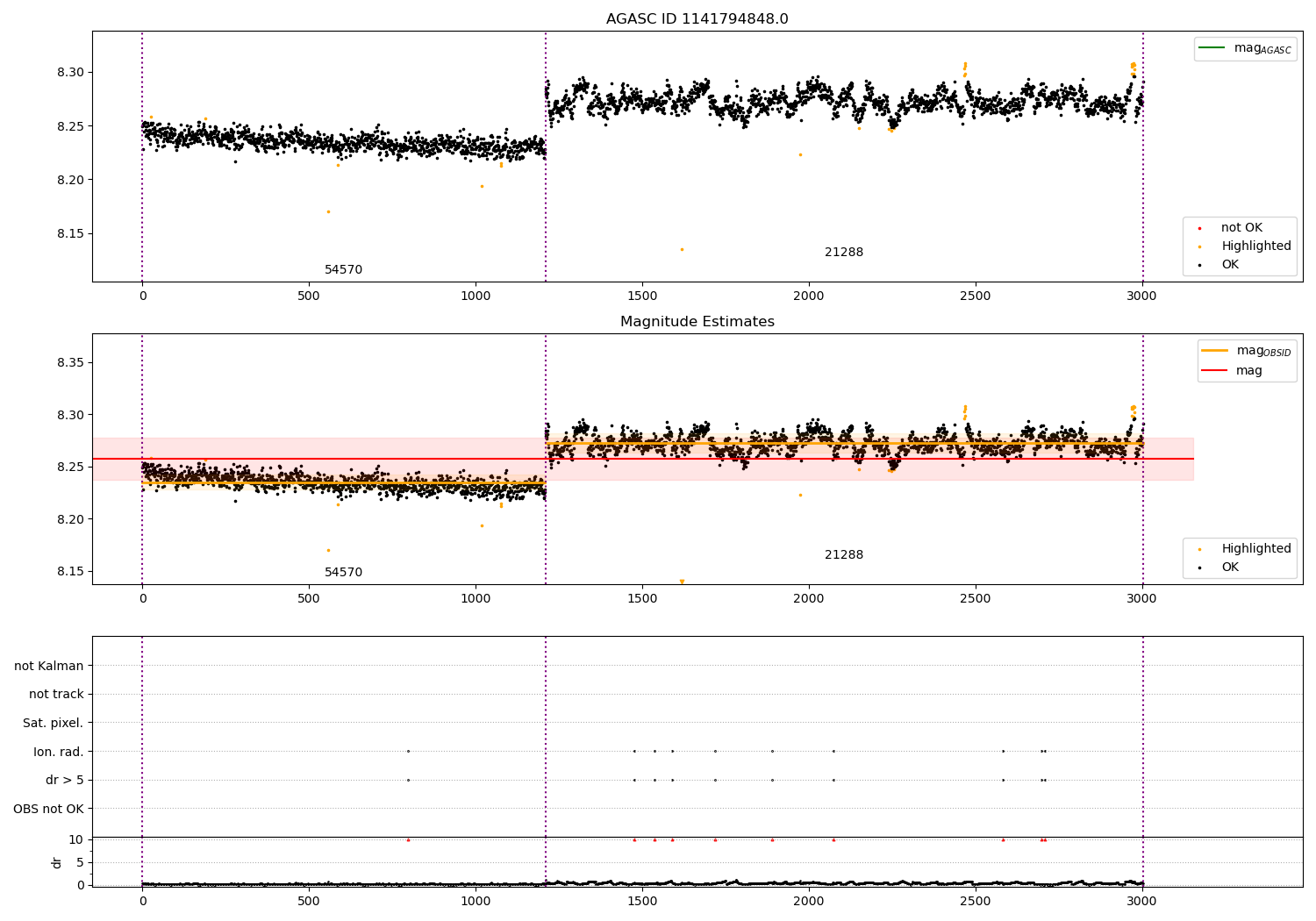Click the "not track" row label

56,695
